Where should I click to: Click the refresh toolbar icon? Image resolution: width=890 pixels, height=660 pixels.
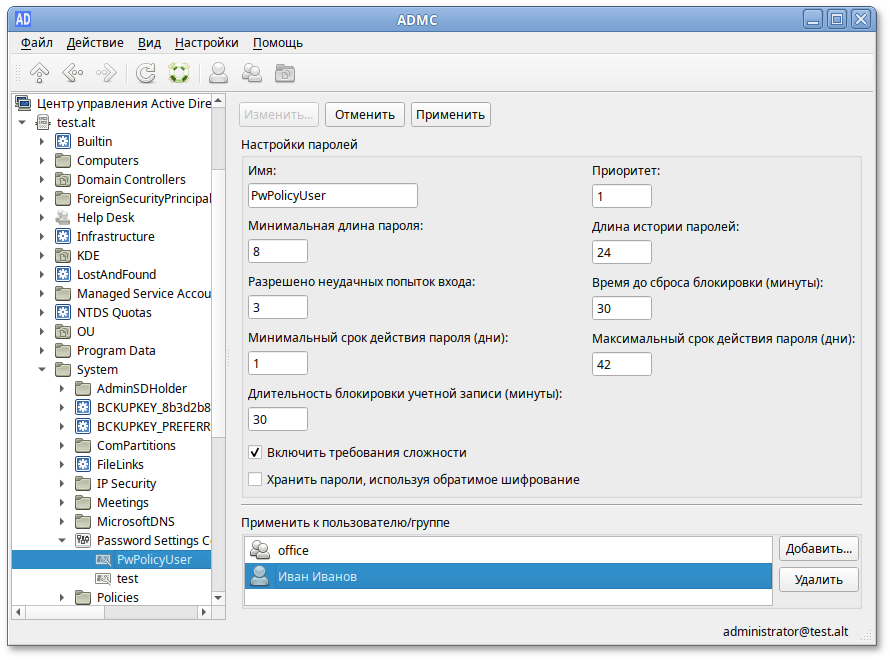146,73
